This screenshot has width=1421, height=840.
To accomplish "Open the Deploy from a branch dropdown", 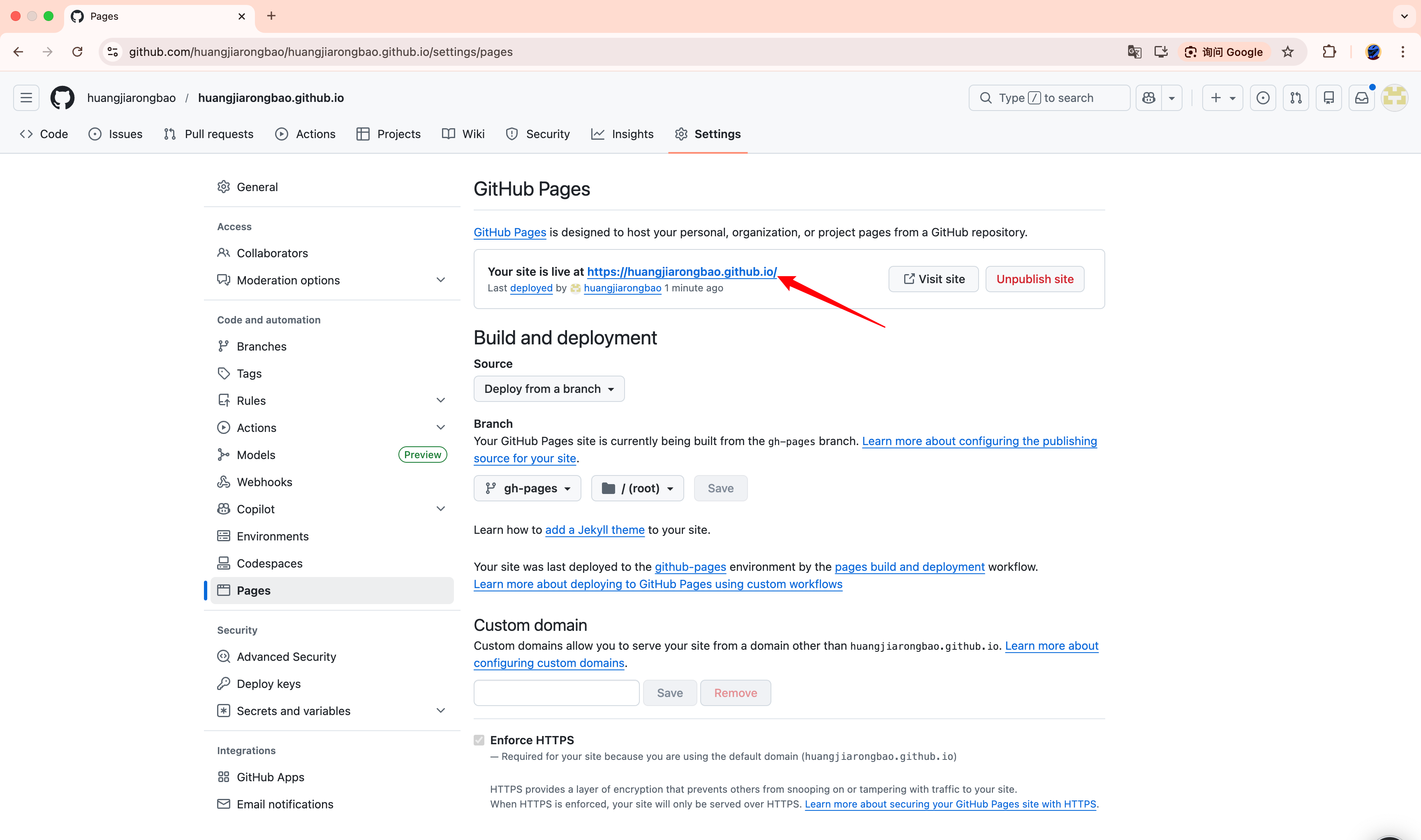I will pyautogui.click(x=549, y=389).
